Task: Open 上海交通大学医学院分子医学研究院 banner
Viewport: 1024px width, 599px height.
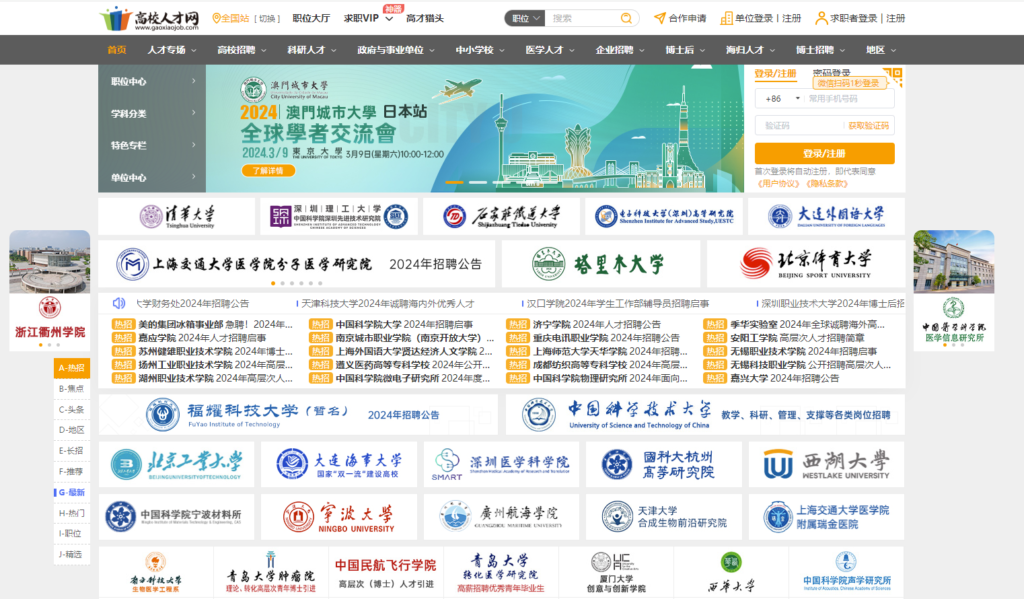Action: [x=296, y=264]
